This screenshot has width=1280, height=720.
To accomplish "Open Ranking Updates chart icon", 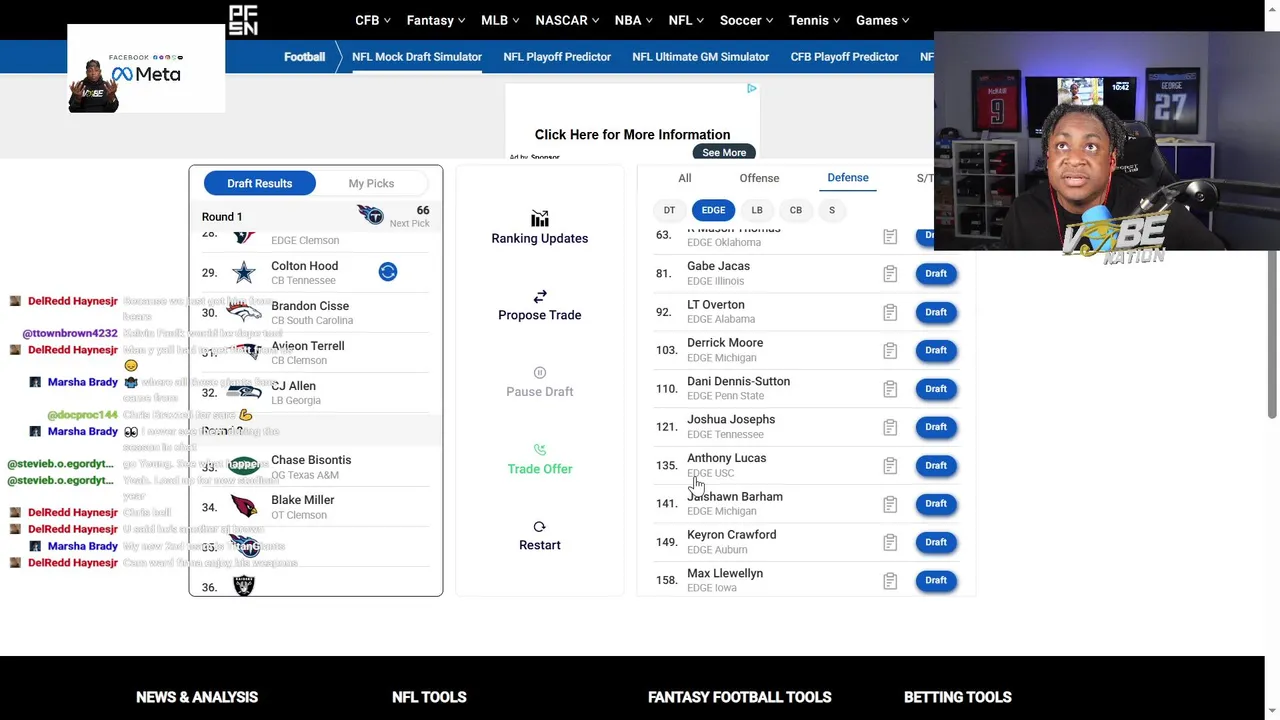I will pyautogui.click(x=540, y=219).
